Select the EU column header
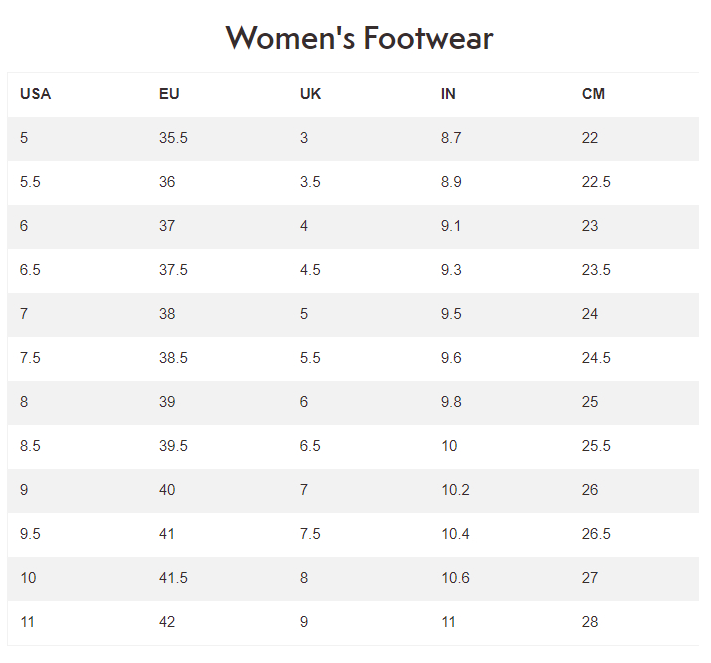 click(169, 94)
